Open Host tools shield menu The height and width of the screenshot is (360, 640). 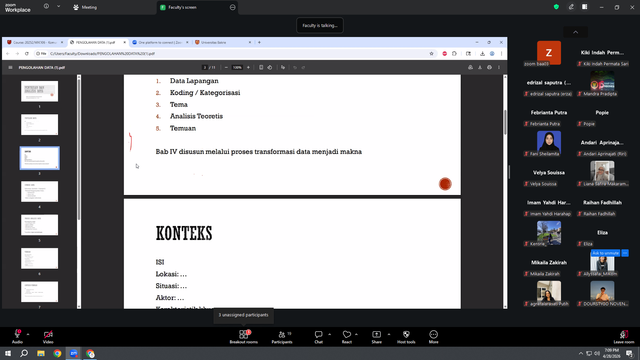tap(406, 337)
